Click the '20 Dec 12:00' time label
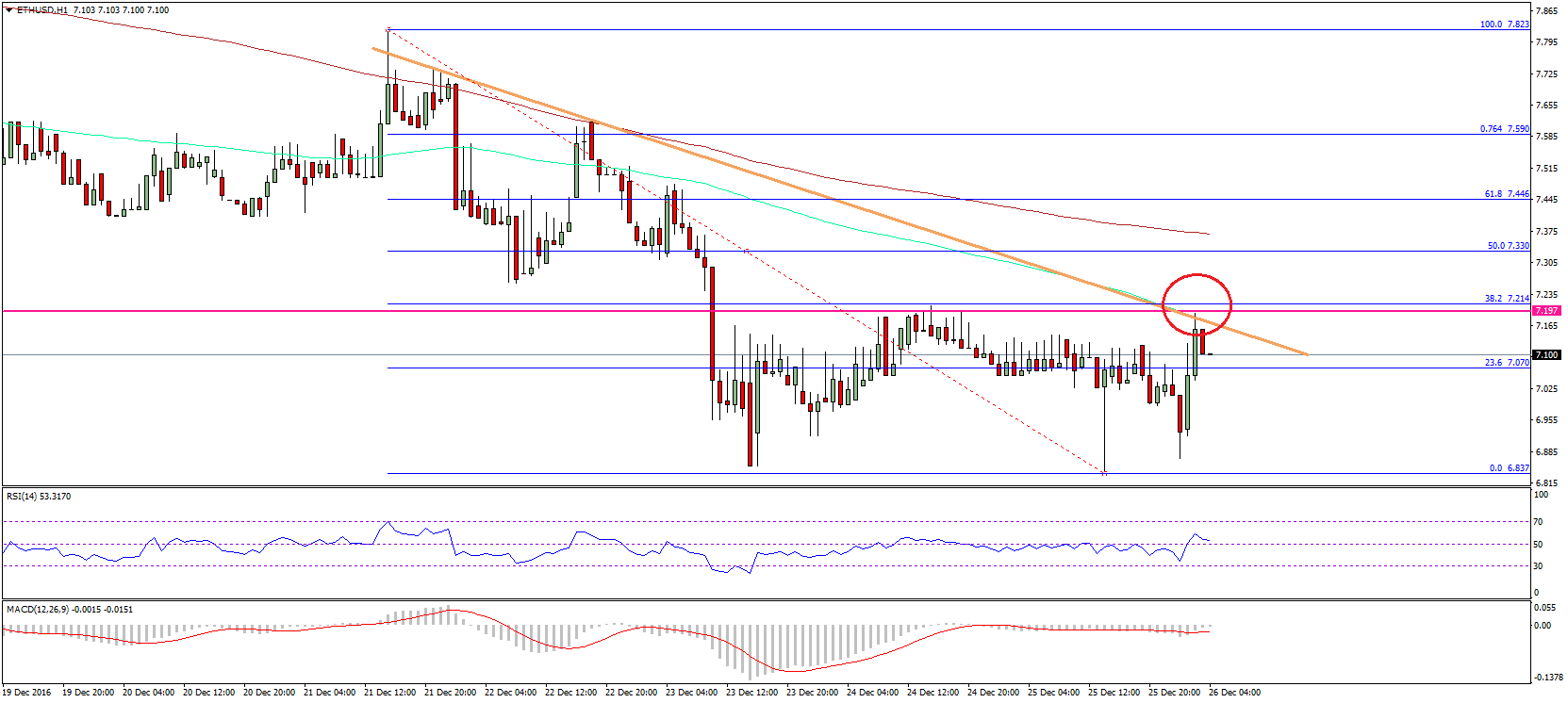The height and width of the screenshot is (703, 1568). tap(209, 693)
